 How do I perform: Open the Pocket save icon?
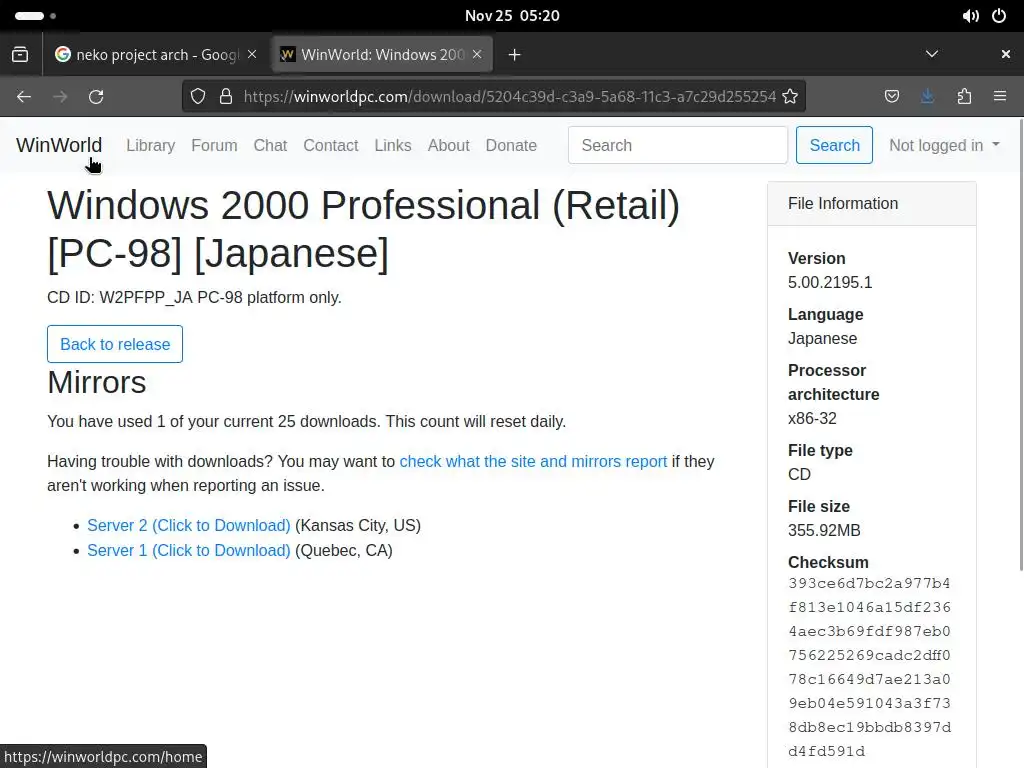click(891, 97)
